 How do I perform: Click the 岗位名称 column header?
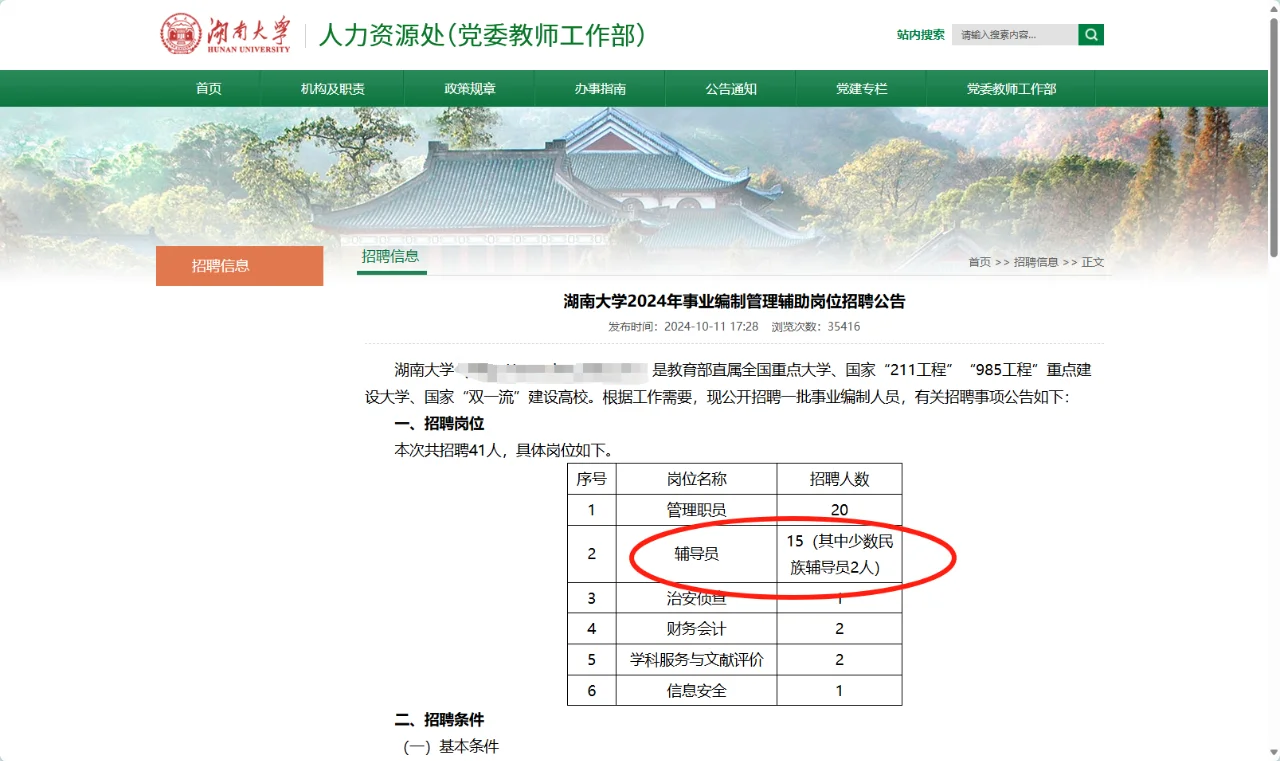[x=696, y=479]
